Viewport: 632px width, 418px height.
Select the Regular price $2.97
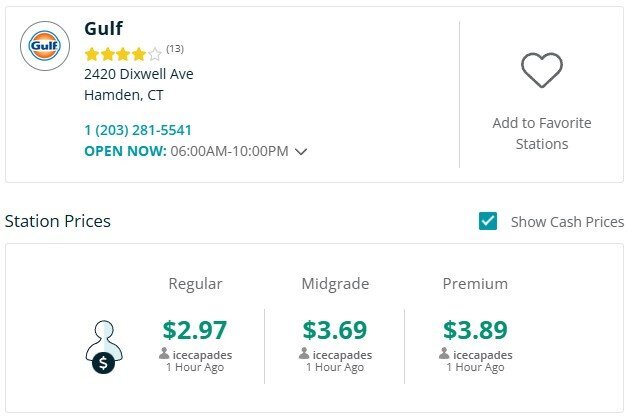point(195,329)
